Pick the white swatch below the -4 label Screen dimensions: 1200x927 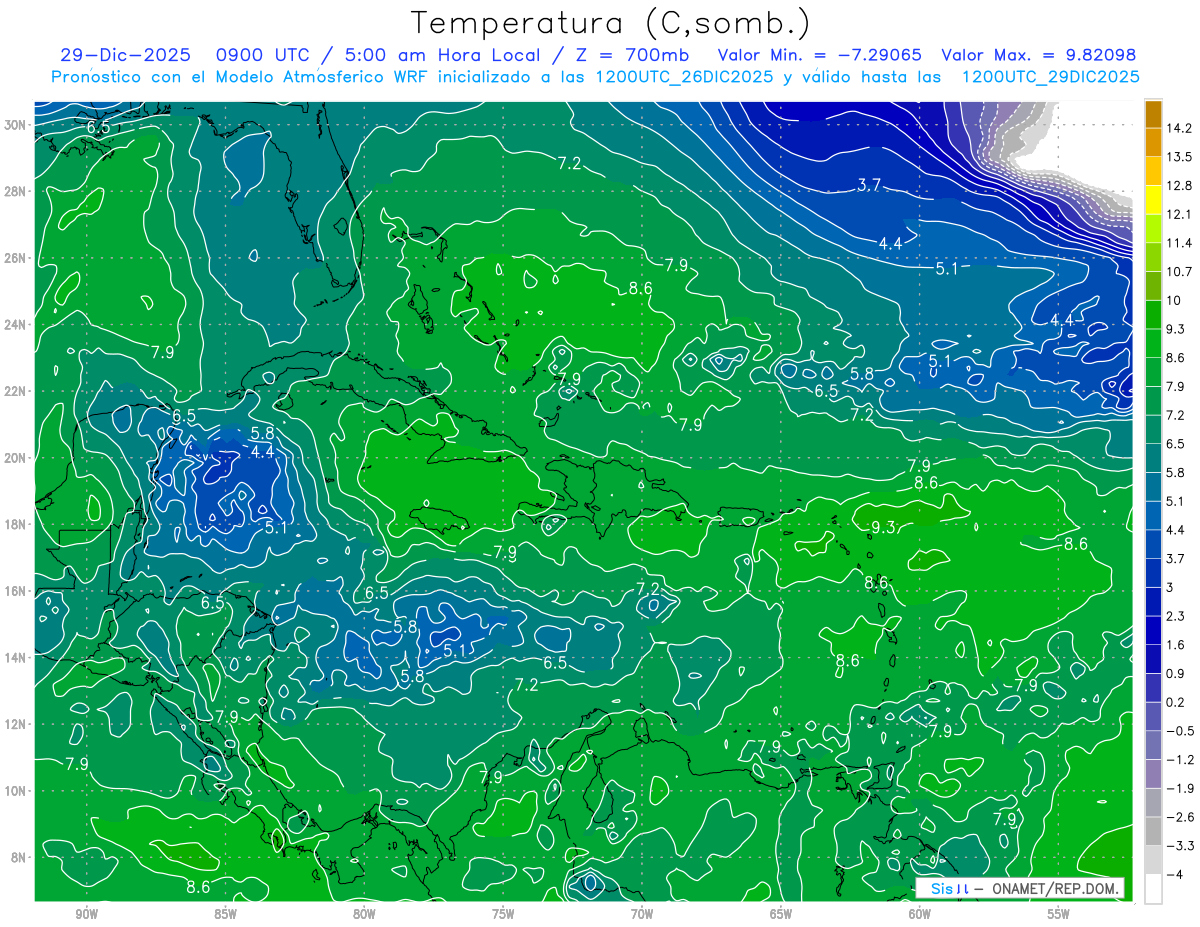pos(1153,888)
